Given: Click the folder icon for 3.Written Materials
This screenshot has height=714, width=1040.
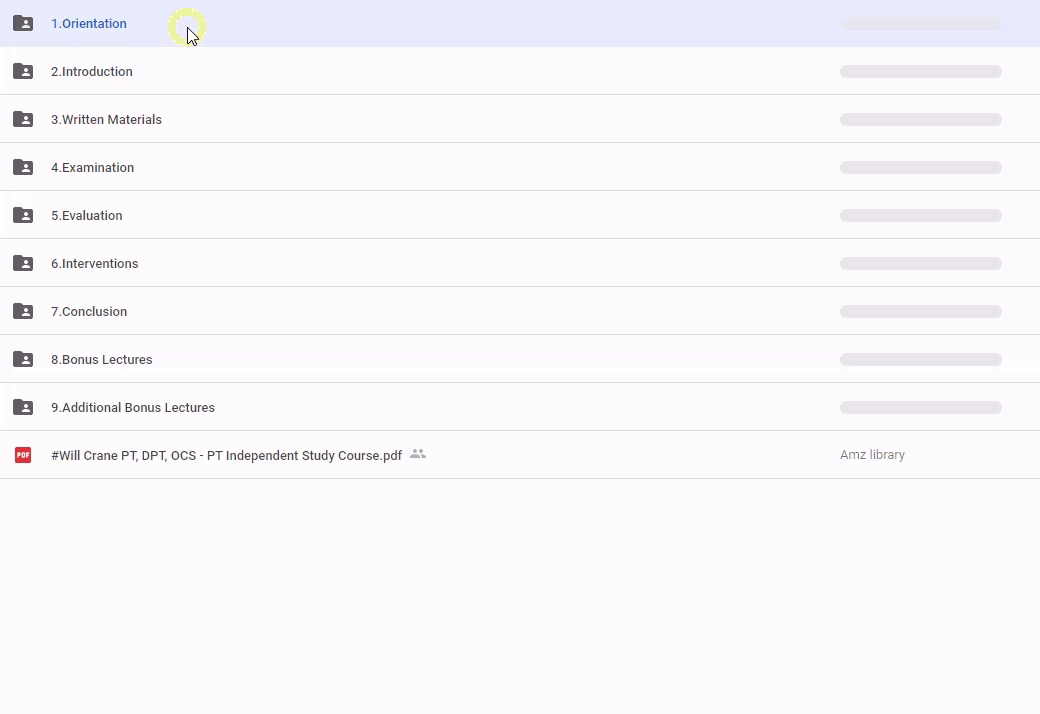Looking at the screenshot, I should tap(23, 119).
